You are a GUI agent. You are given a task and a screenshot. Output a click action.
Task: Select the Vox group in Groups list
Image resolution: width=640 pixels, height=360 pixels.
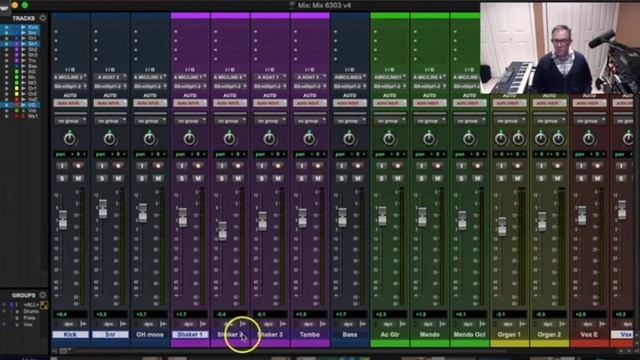pyautogui.click(x=28, y=324)
